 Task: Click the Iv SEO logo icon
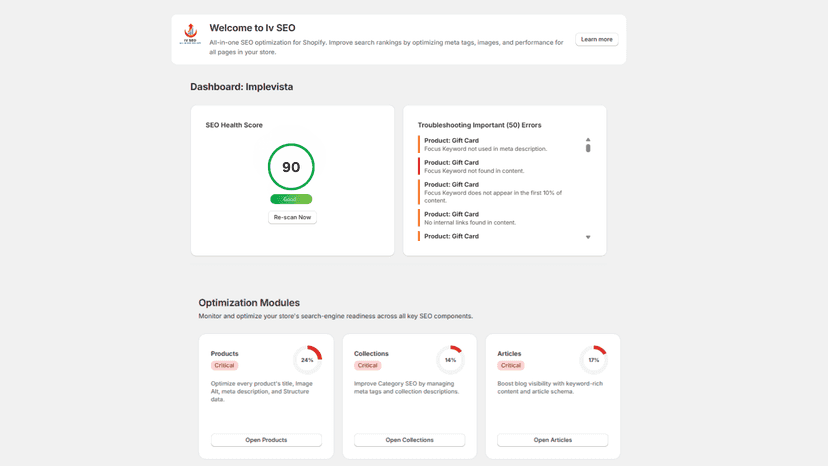190,34
